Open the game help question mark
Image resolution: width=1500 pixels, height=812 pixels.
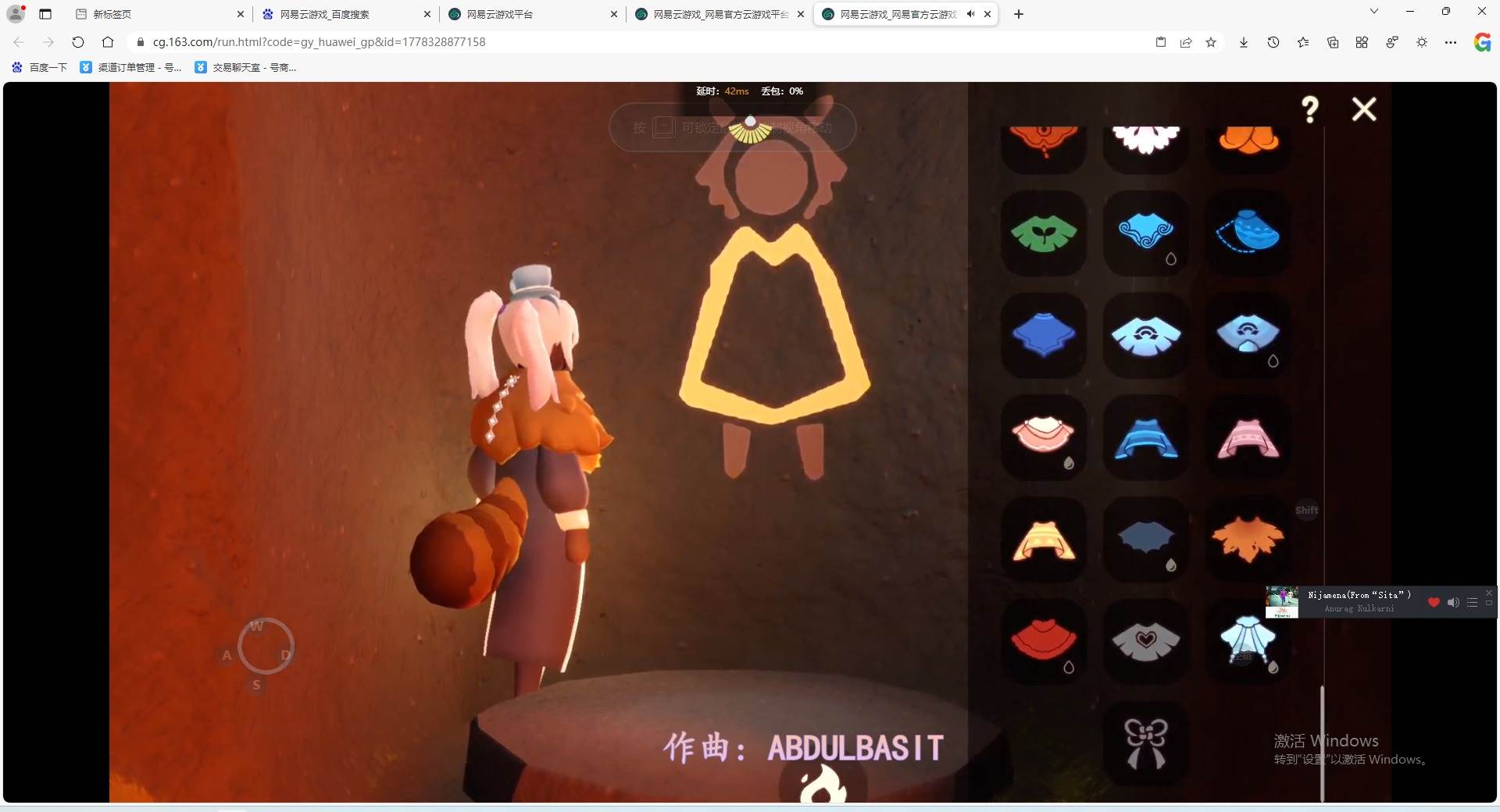(1310, 109)
